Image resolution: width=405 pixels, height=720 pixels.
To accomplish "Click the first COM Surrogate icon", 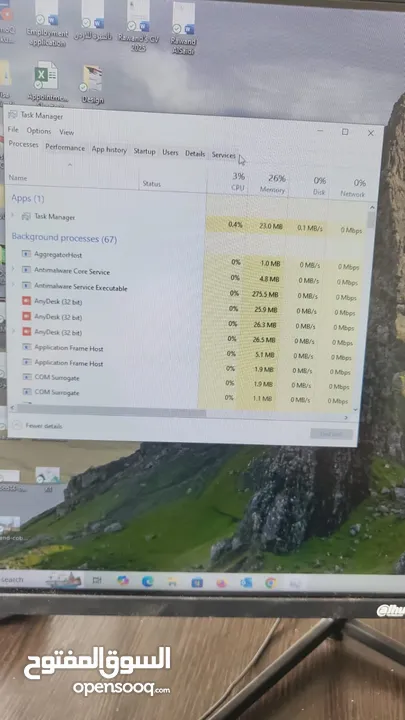I will click(27, 377).
